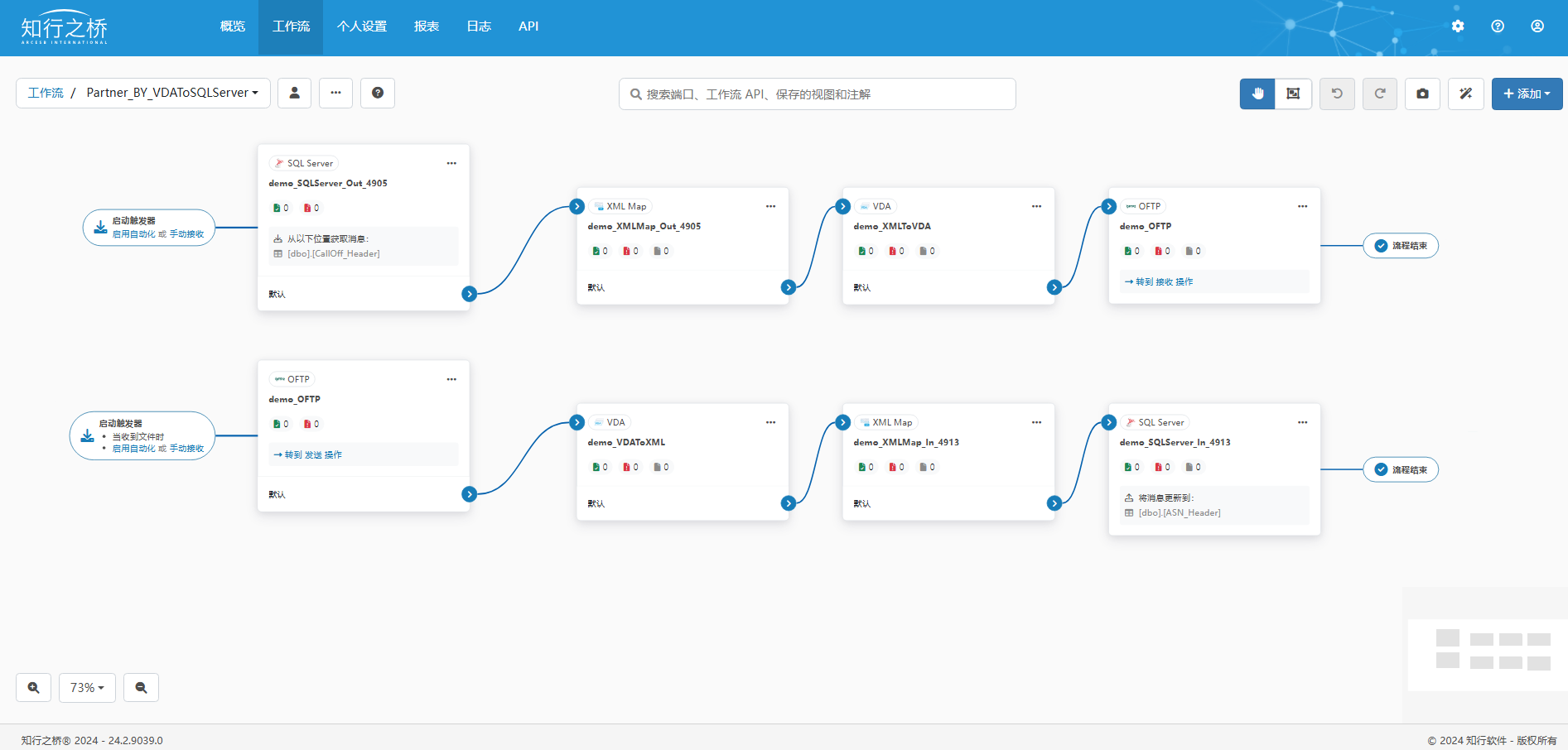This screenshot has width=1568, height=750.
Task: Click the undo arrow button
Action: 1337,94
